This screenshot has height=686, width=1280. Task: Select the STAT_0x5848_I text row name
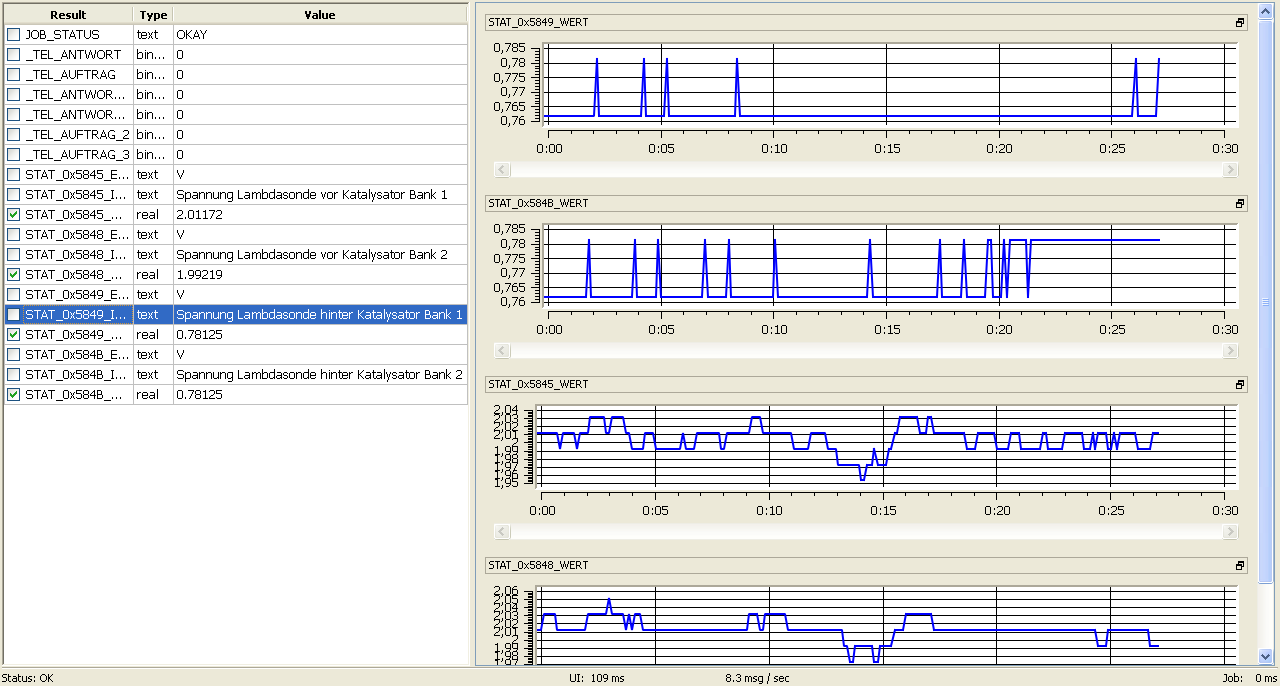(77, 254)
